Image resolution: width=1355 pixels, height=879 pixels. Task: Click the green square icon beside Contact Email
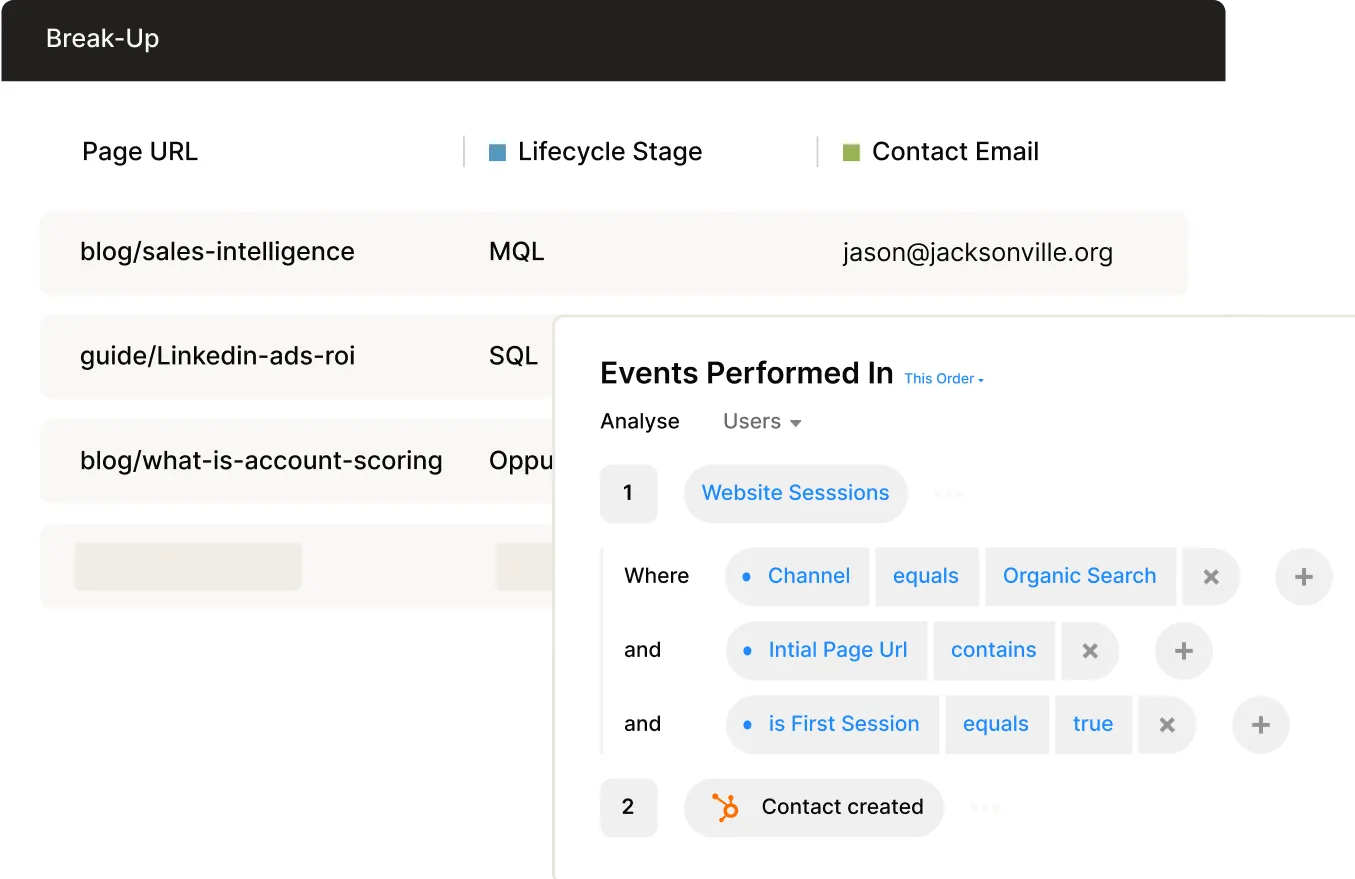click(x=850, y=152)
